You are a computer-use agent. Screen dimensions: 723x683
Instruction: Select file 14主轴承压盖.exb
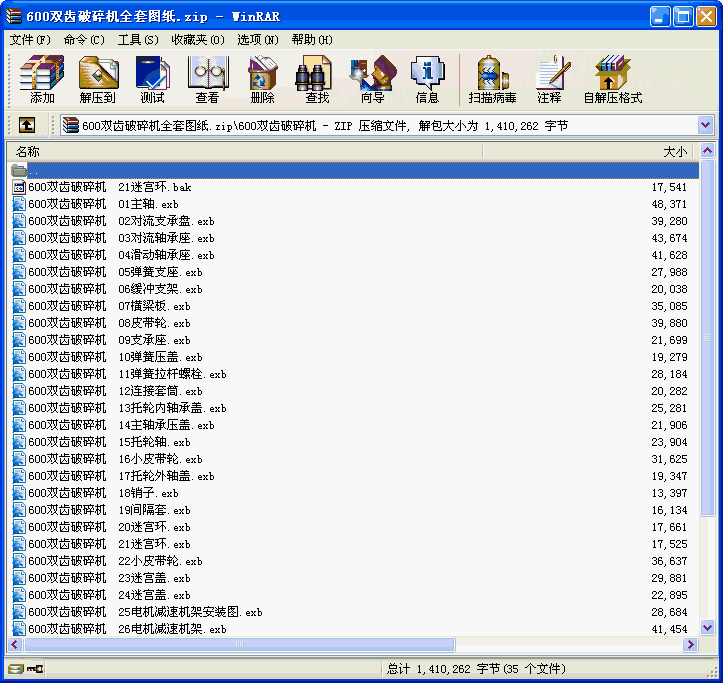coord(121,425)
